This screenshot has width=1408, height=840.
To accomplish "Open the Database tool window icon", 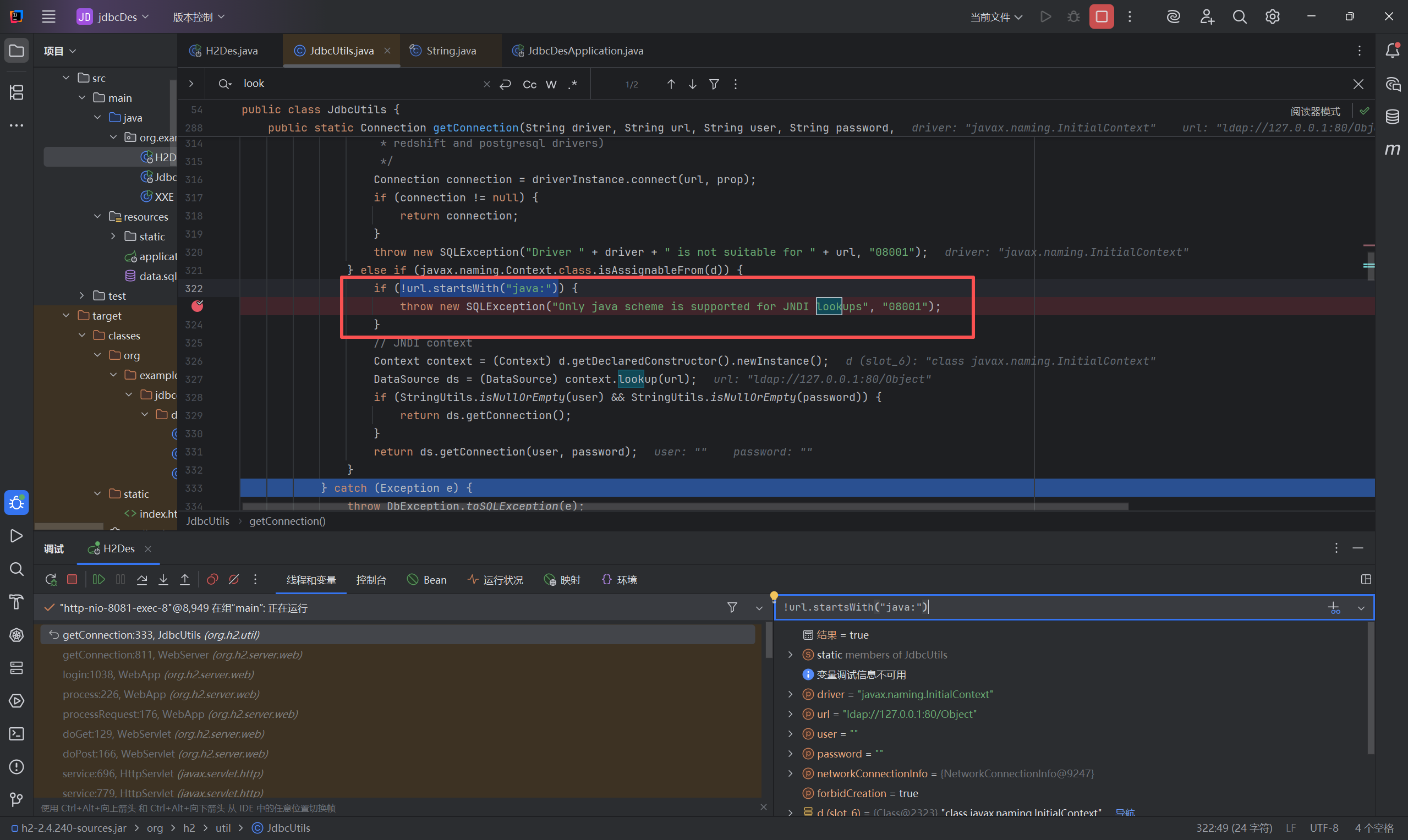I will coord(1392,117).
